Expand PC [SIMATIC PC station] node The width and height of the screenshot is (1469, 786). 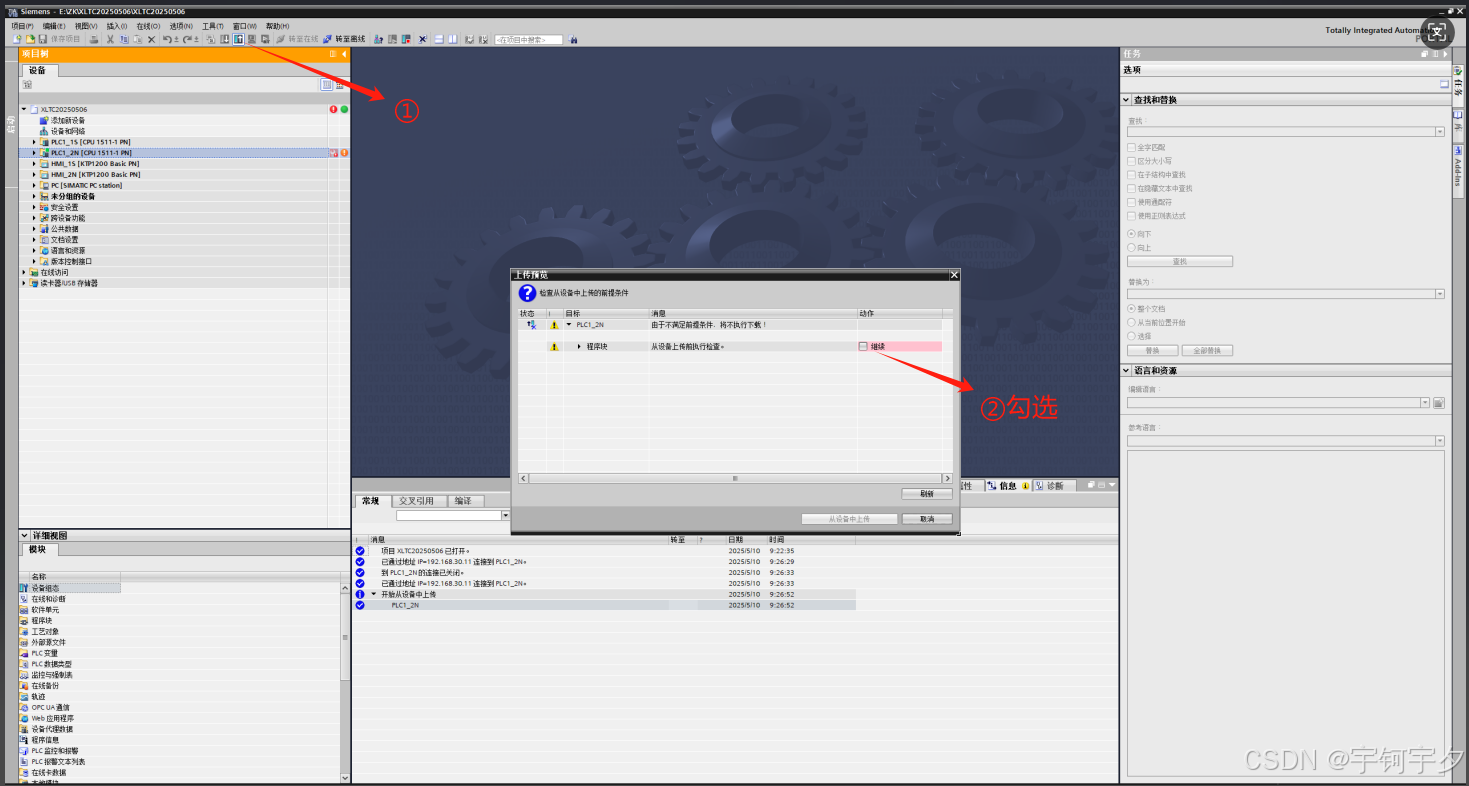tap(34, 185)
